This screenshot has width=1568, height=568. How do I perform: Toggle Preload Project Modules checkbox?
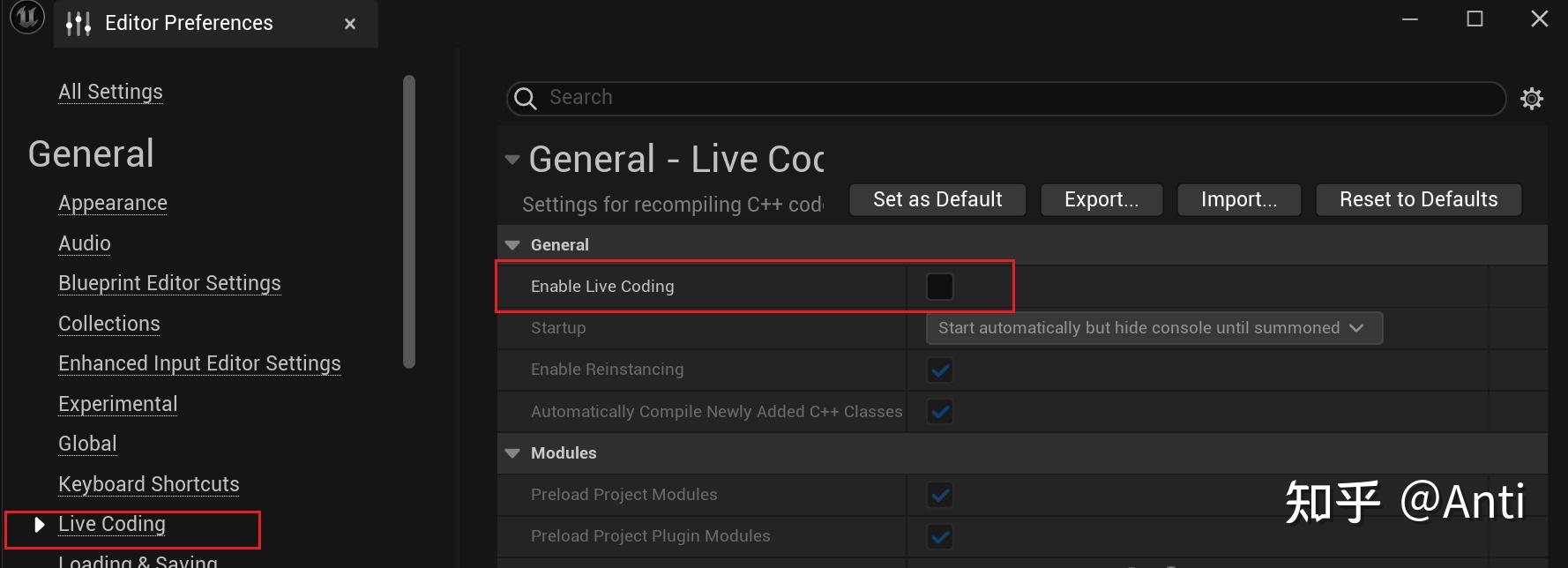click(940, 495)
